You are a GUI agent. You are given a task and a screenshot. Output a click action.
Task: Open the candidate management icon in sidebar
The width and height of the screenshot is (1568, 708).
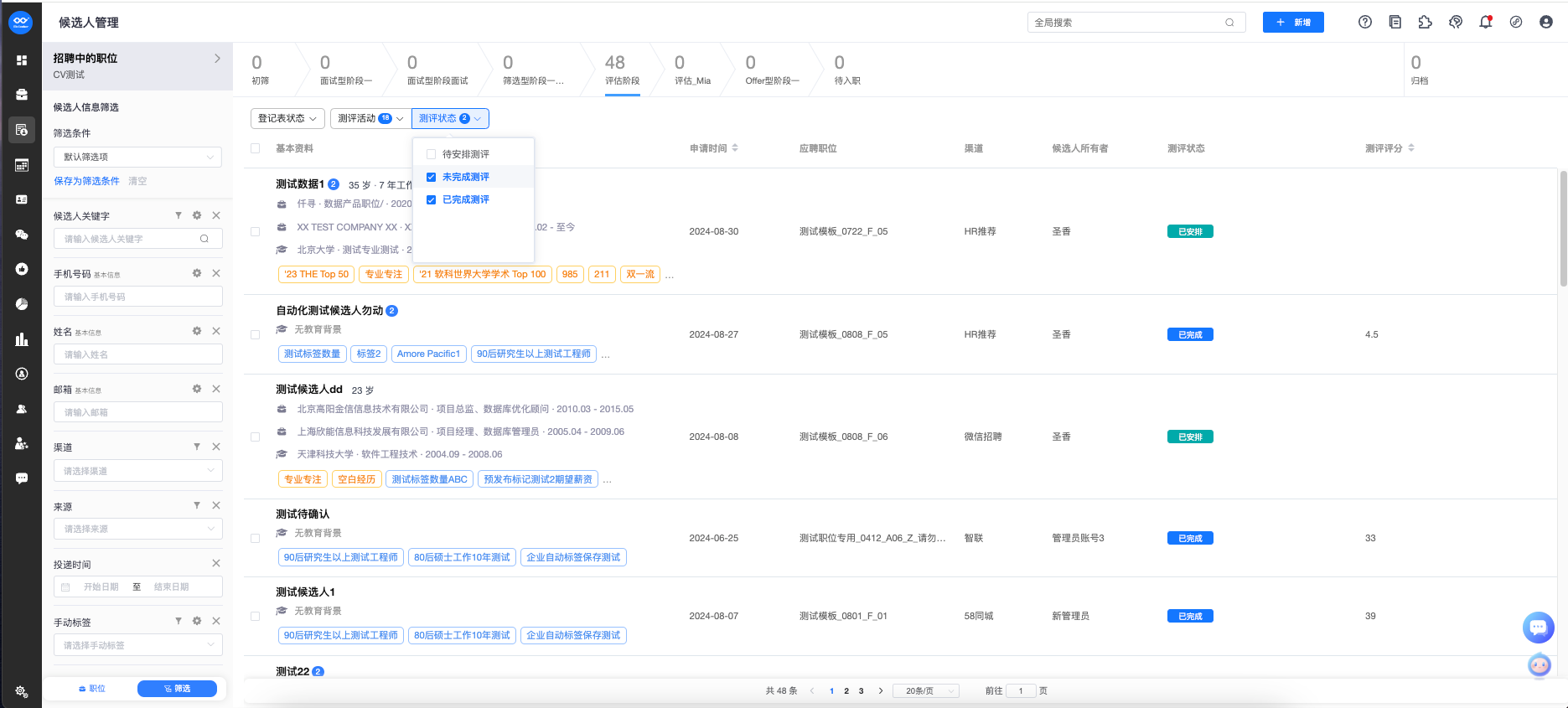(22, 130)
